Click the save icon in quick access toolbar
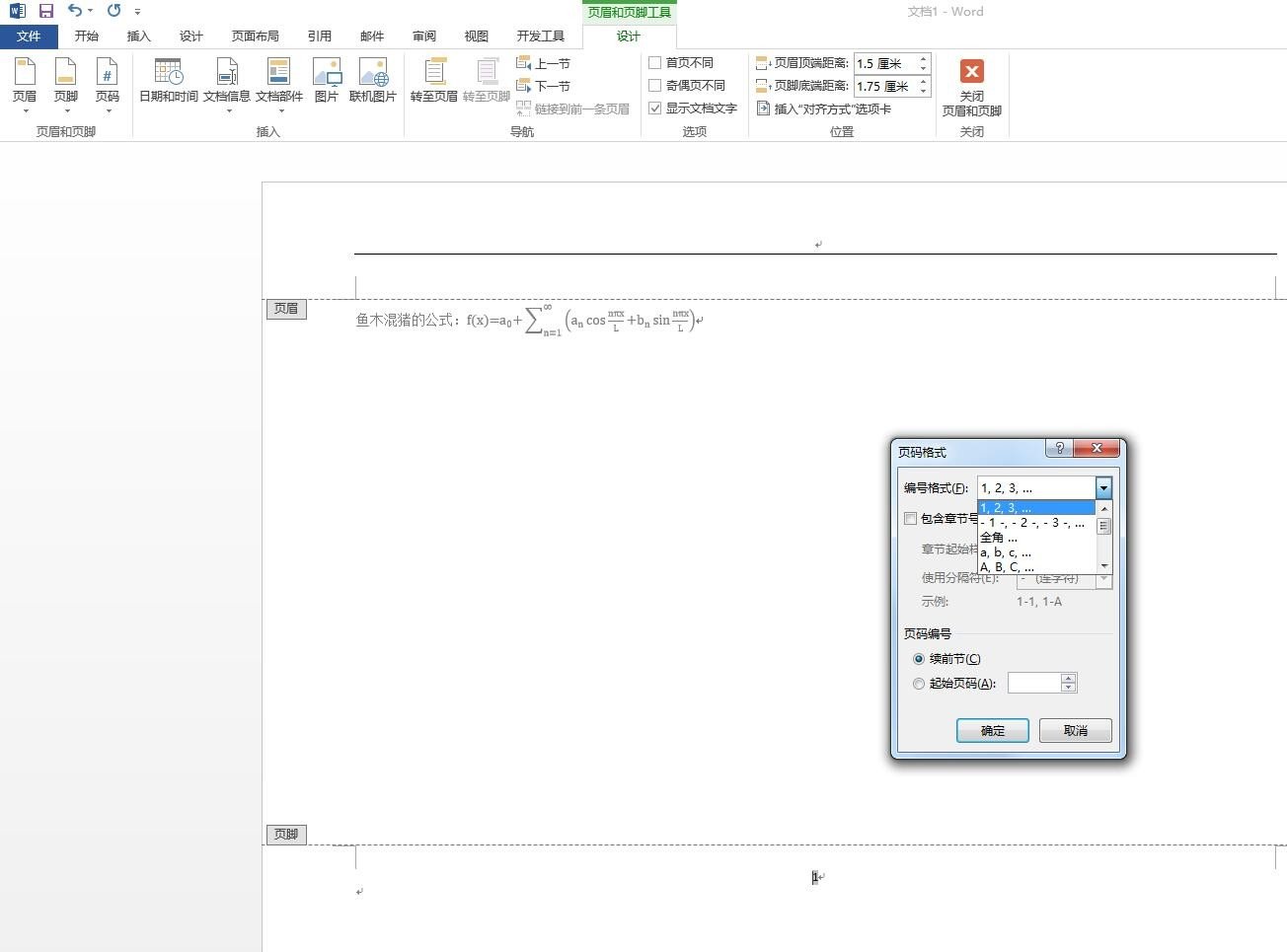 (45, 11)
